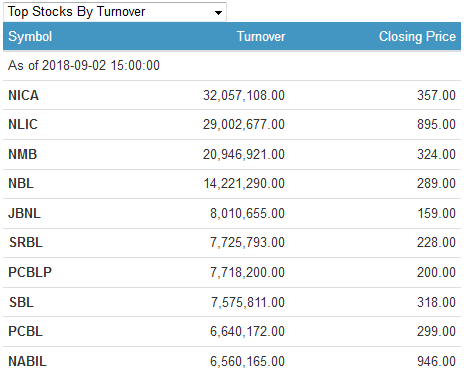
Task: Open the NLIC stock symbol link
Action: coord(23,124)
